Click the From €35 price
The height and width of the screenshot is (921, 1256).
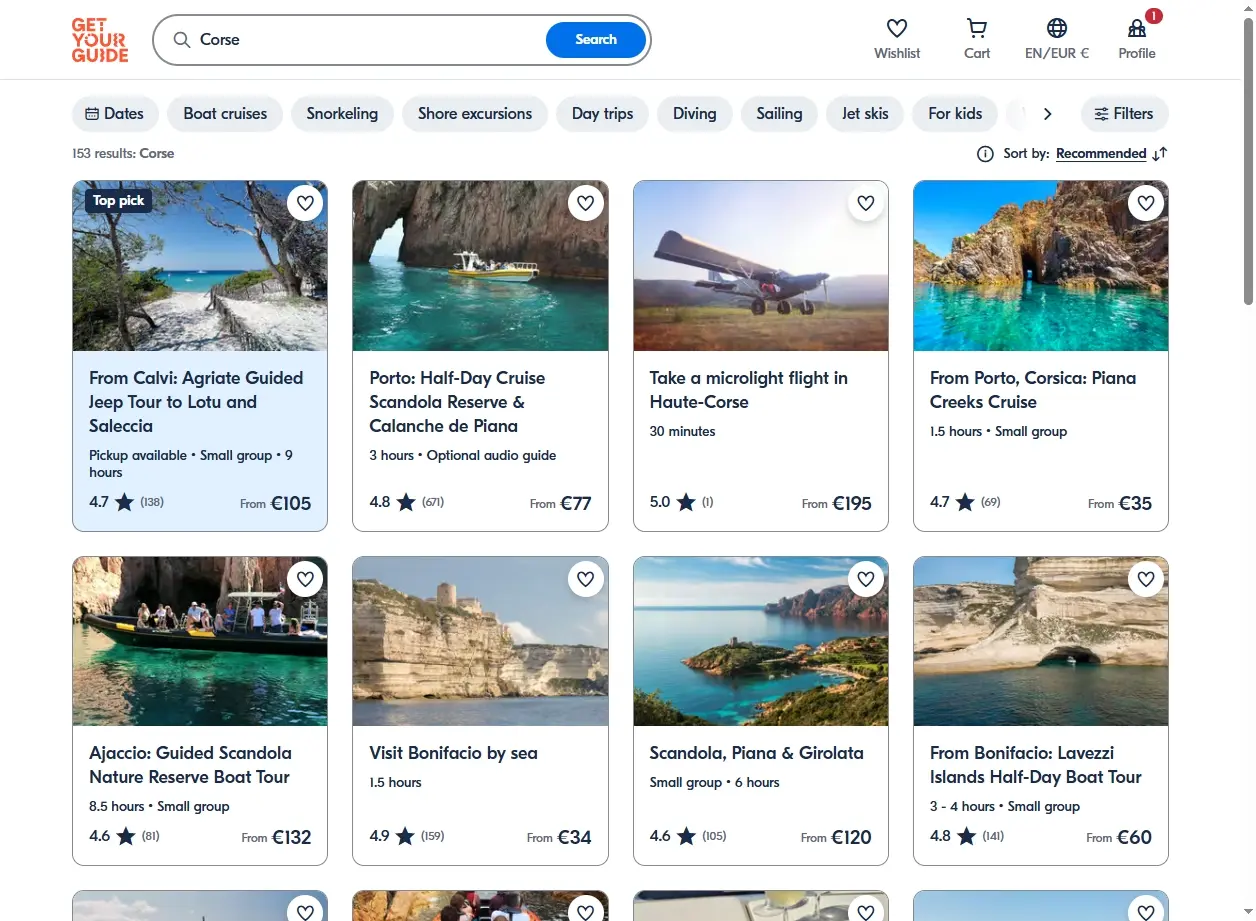(x=1120, y=503)
